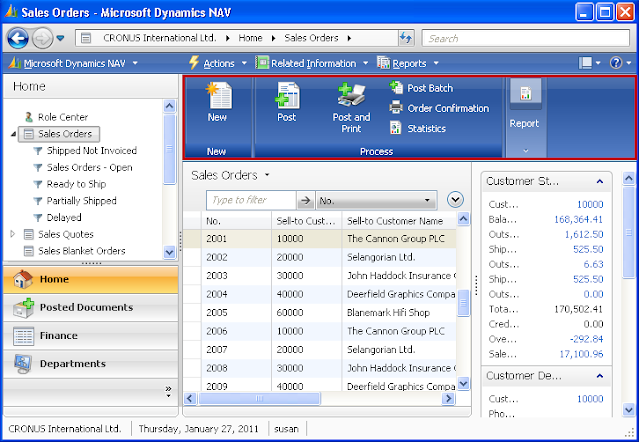Open the Sales Orders title dropdown
Screen dimensions: 639x442
point(267,175)
